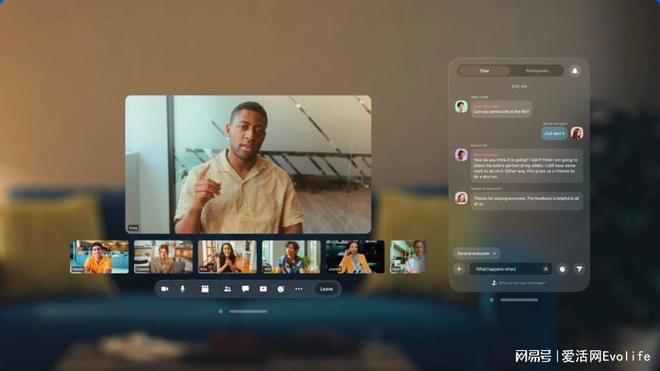
Task: Switch to the Participants tab
Action: [x=537, y=71]
